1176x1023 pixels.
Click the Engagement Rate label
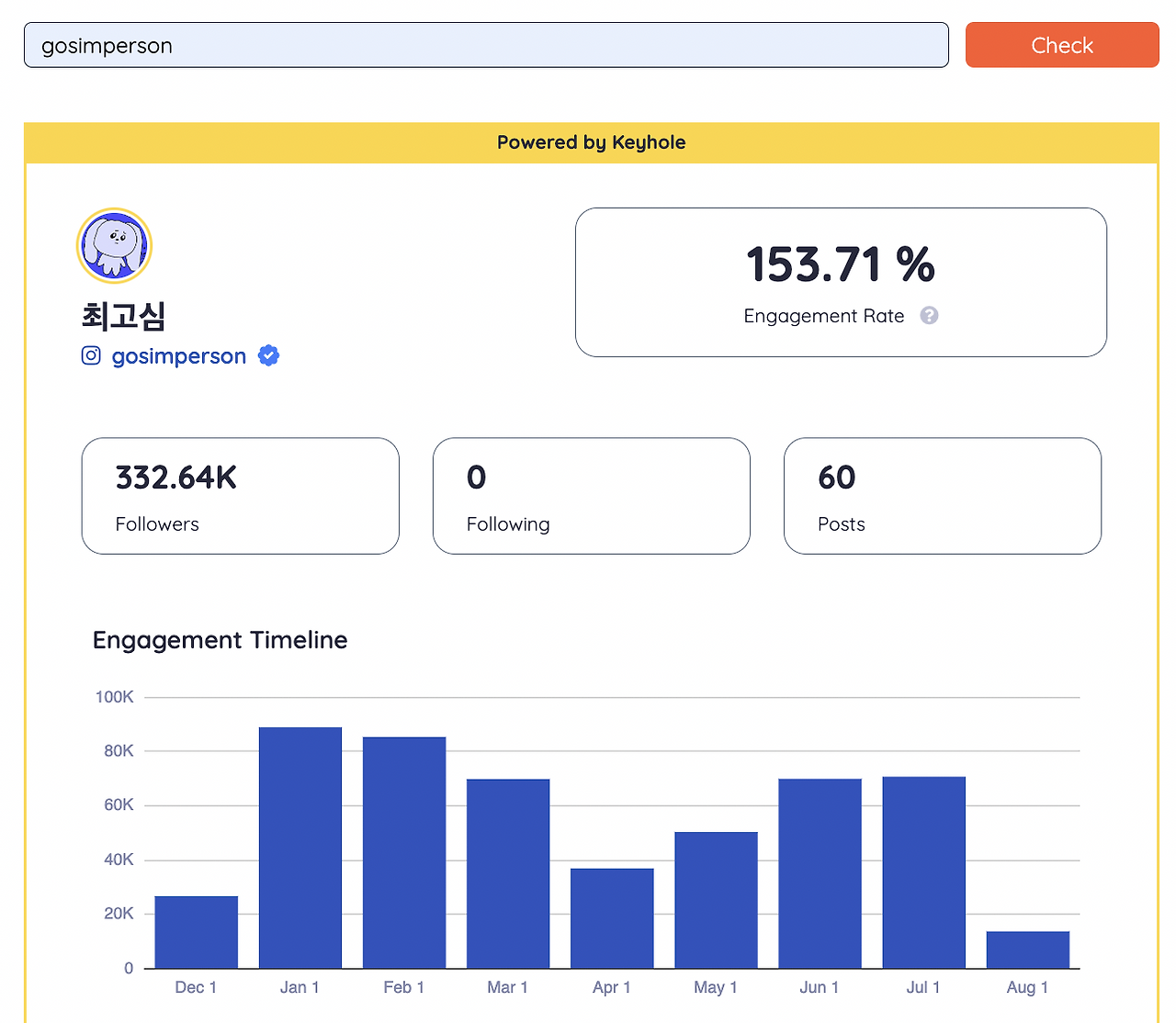824,316
